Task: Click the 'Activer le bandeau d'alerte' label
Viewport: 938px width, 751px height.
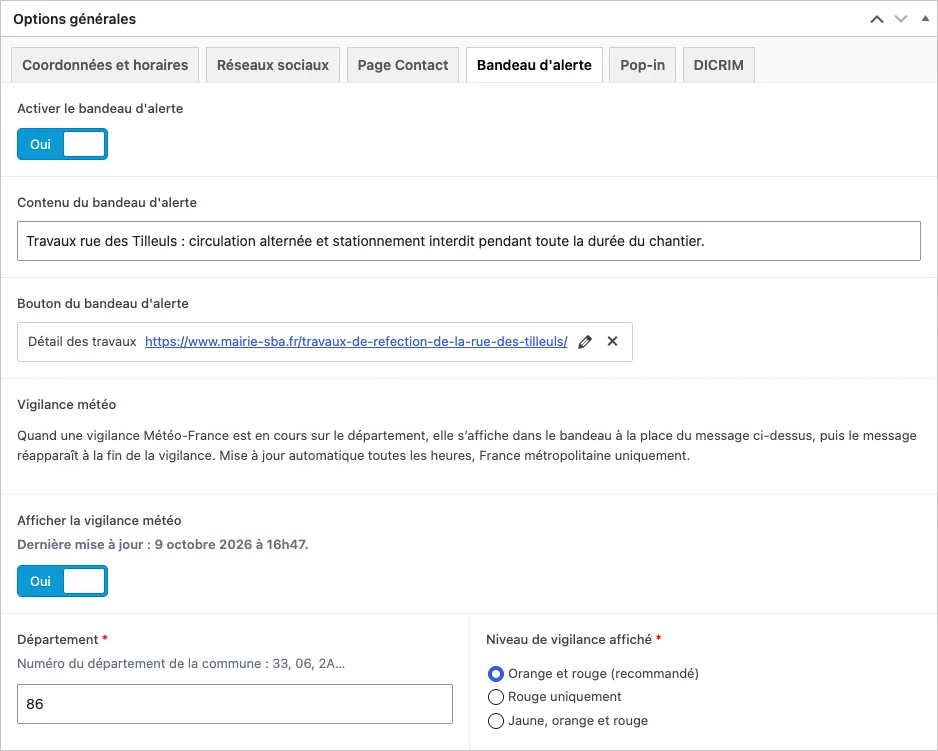Action: click(x=100, y=108)
